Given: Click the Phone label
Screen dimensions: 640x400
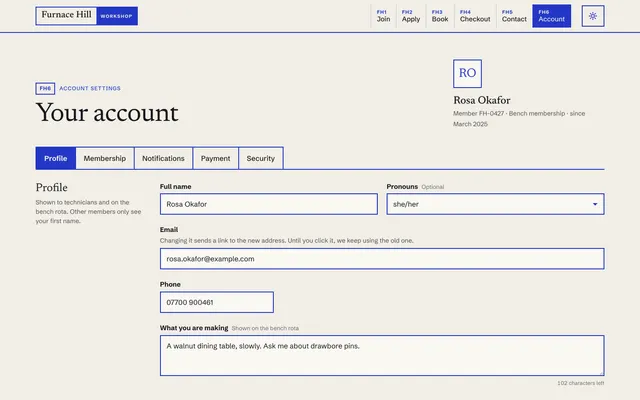Looking at the screenshot, I should 170,284.
